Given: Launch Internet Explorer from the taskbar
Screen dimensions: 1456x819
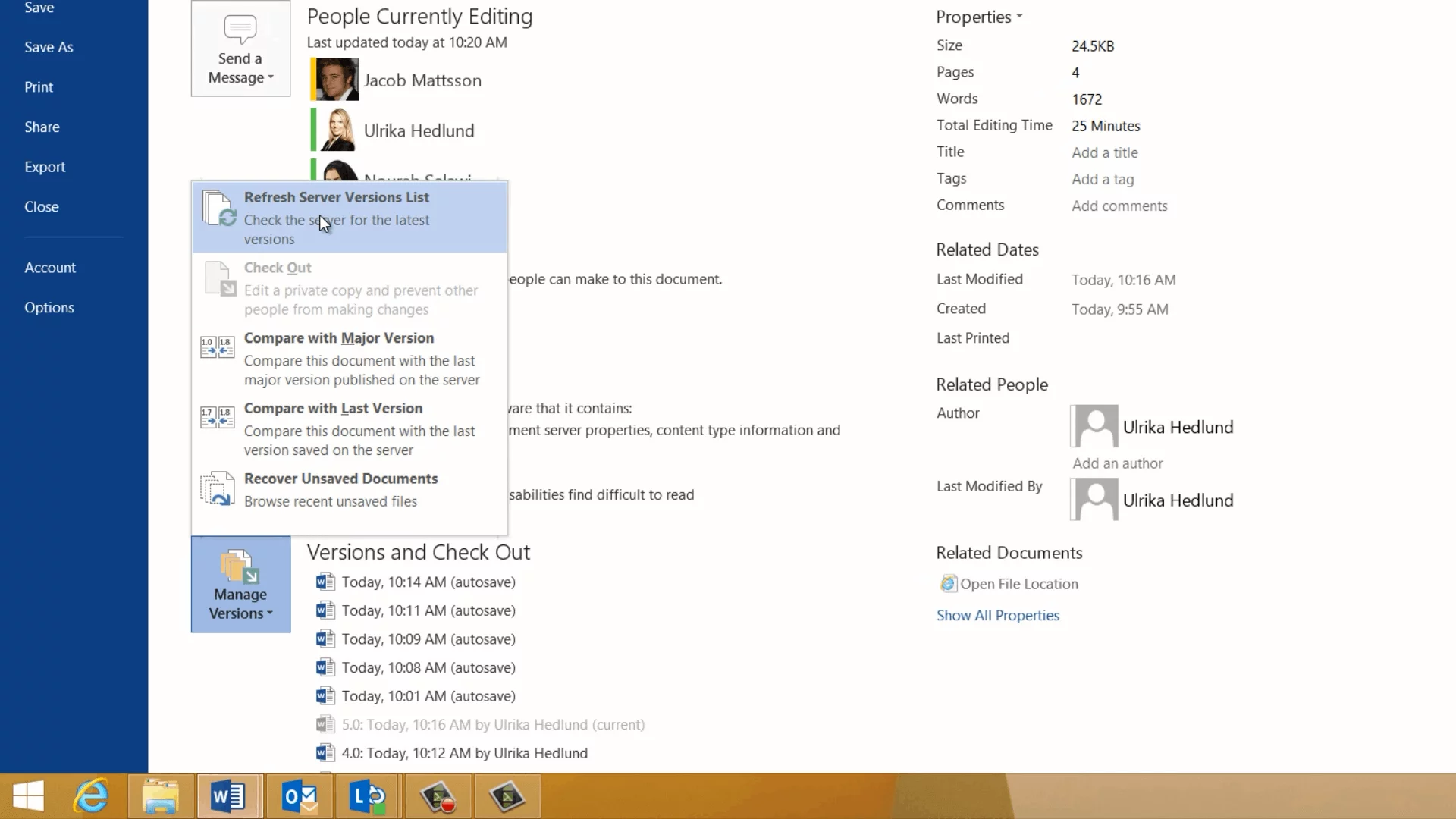Looking at the screenshot, I should (92, 797).
